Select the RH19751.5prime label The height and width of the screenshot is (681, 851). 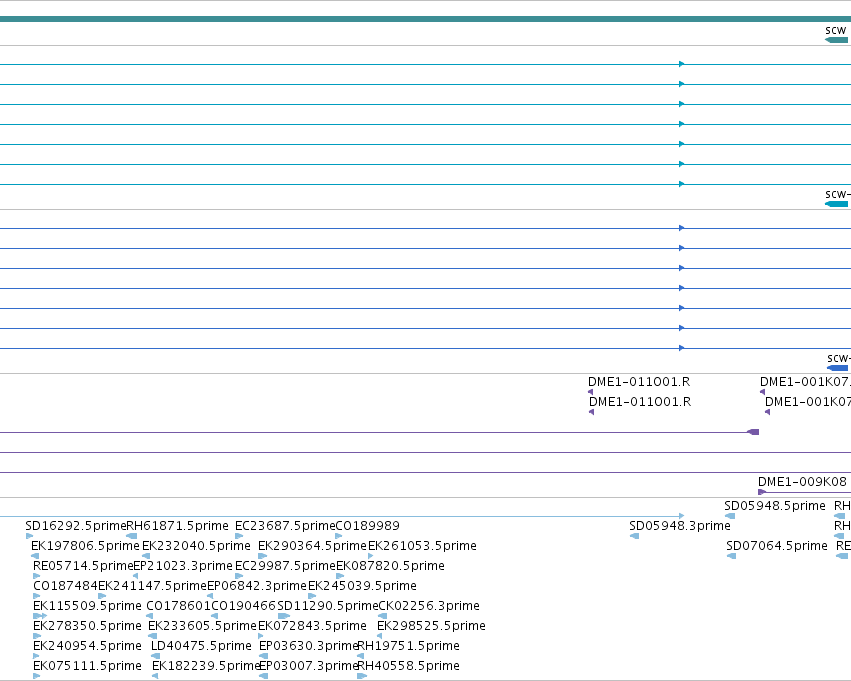pos(409,646)
